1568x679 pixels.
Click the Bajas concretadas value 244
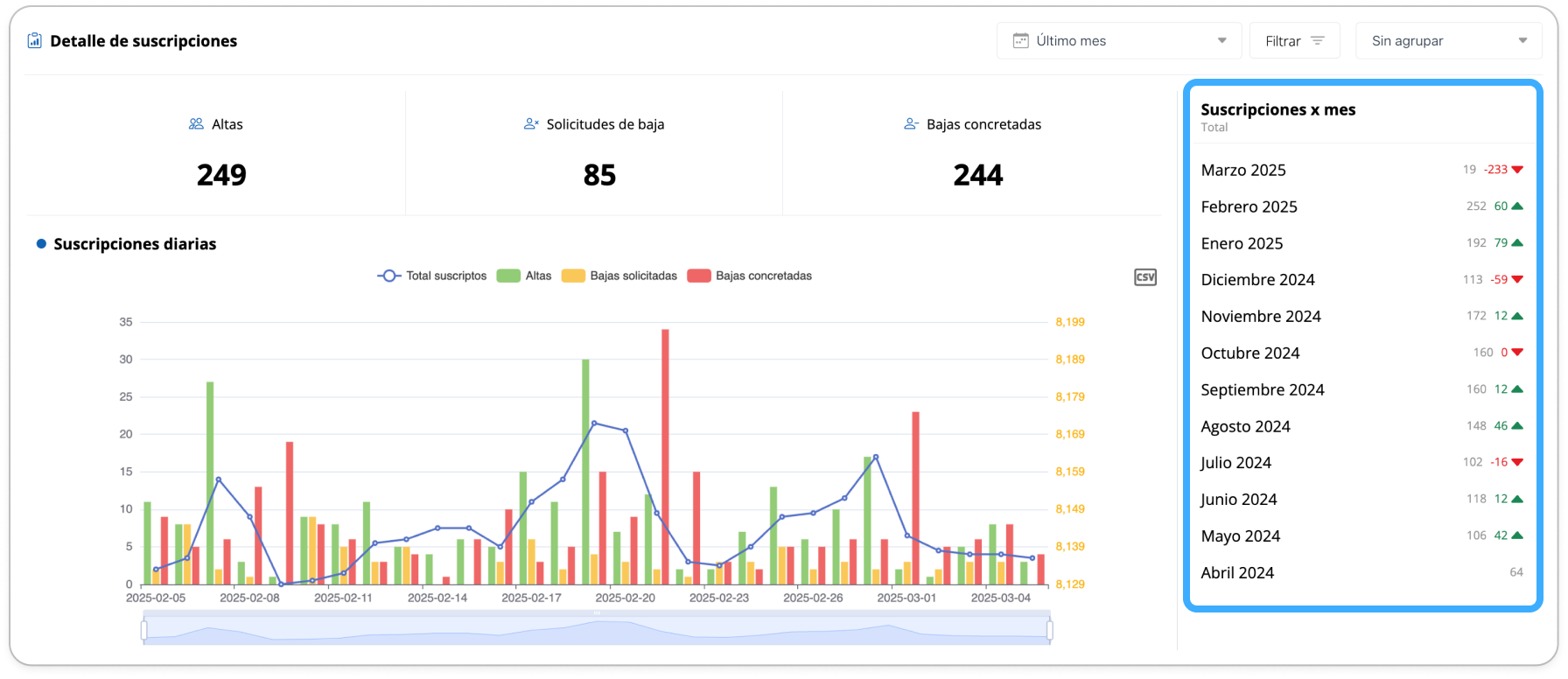tap(978, 175)
